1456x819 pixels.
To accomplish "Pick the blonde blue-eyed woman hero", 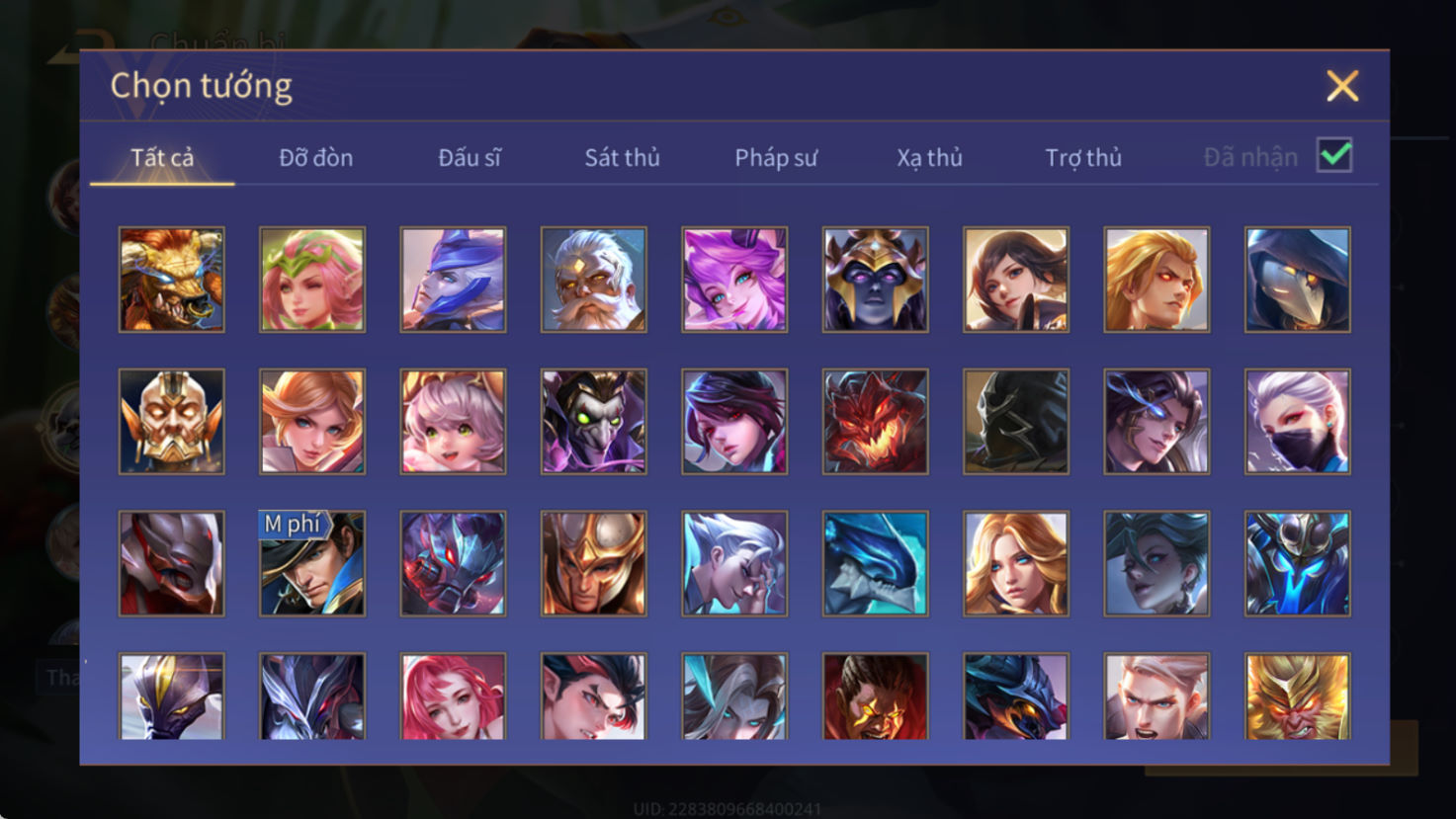I will [1016, 563].
